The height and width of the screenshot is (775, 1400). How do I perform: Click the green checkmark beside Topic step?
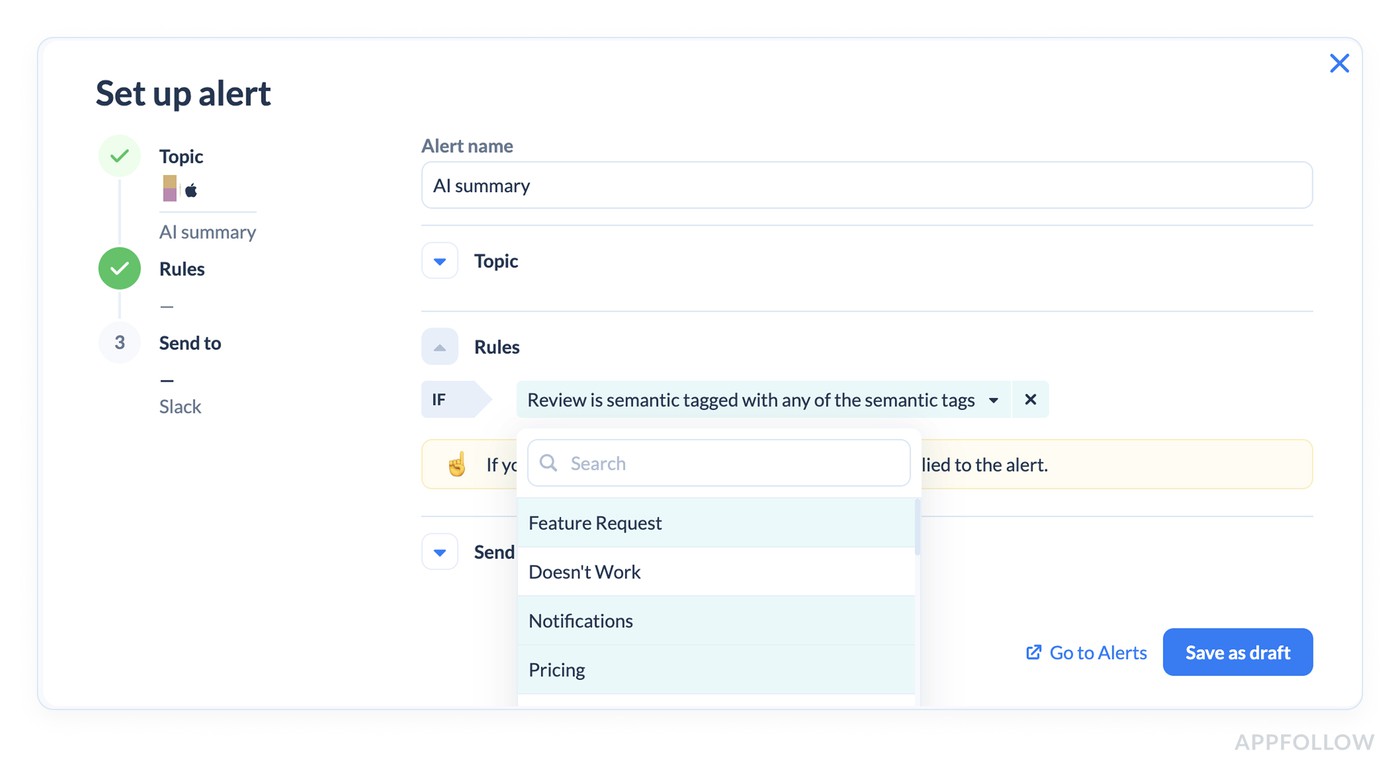[119, 156]
